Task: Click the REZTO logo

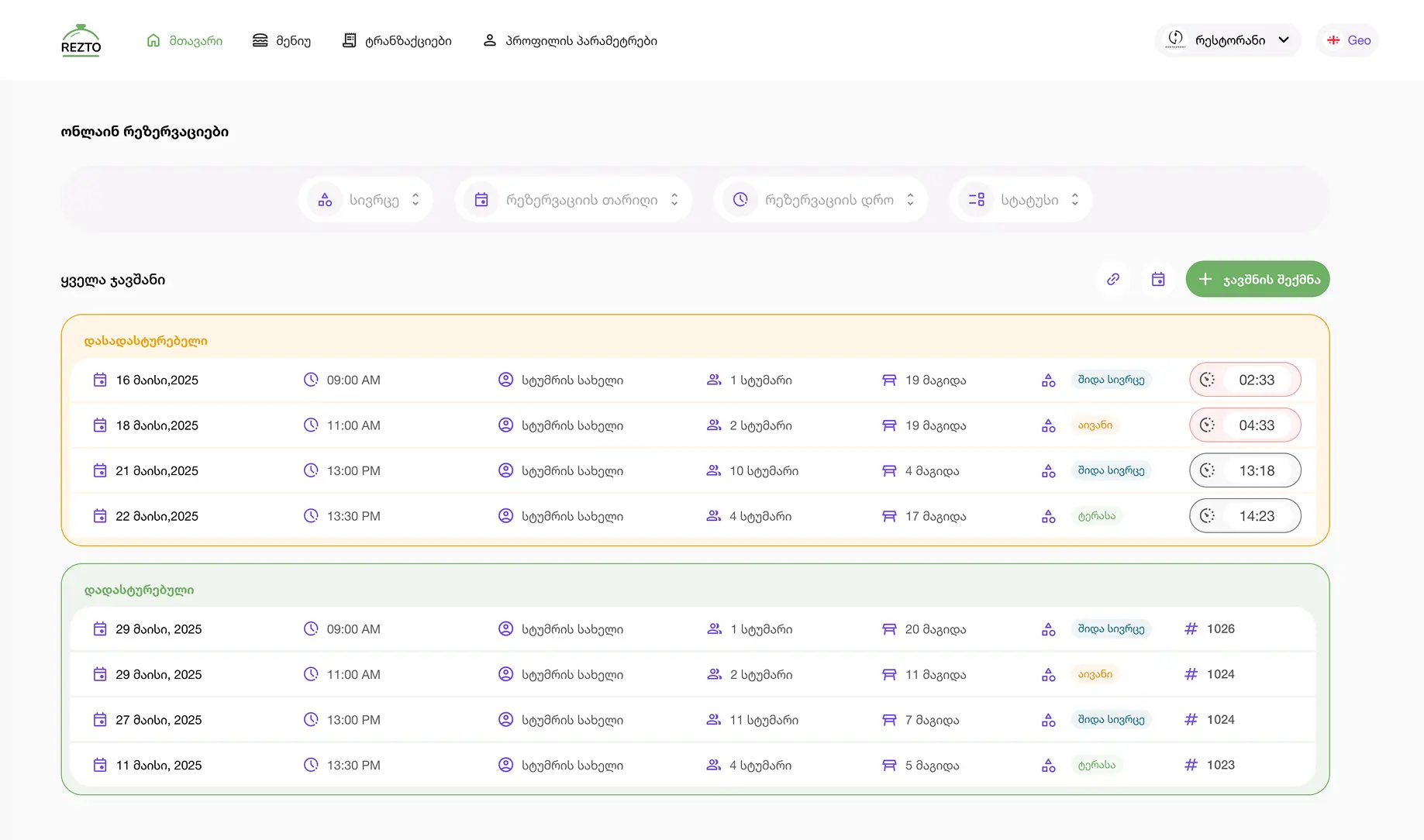Action: (81, 40)
